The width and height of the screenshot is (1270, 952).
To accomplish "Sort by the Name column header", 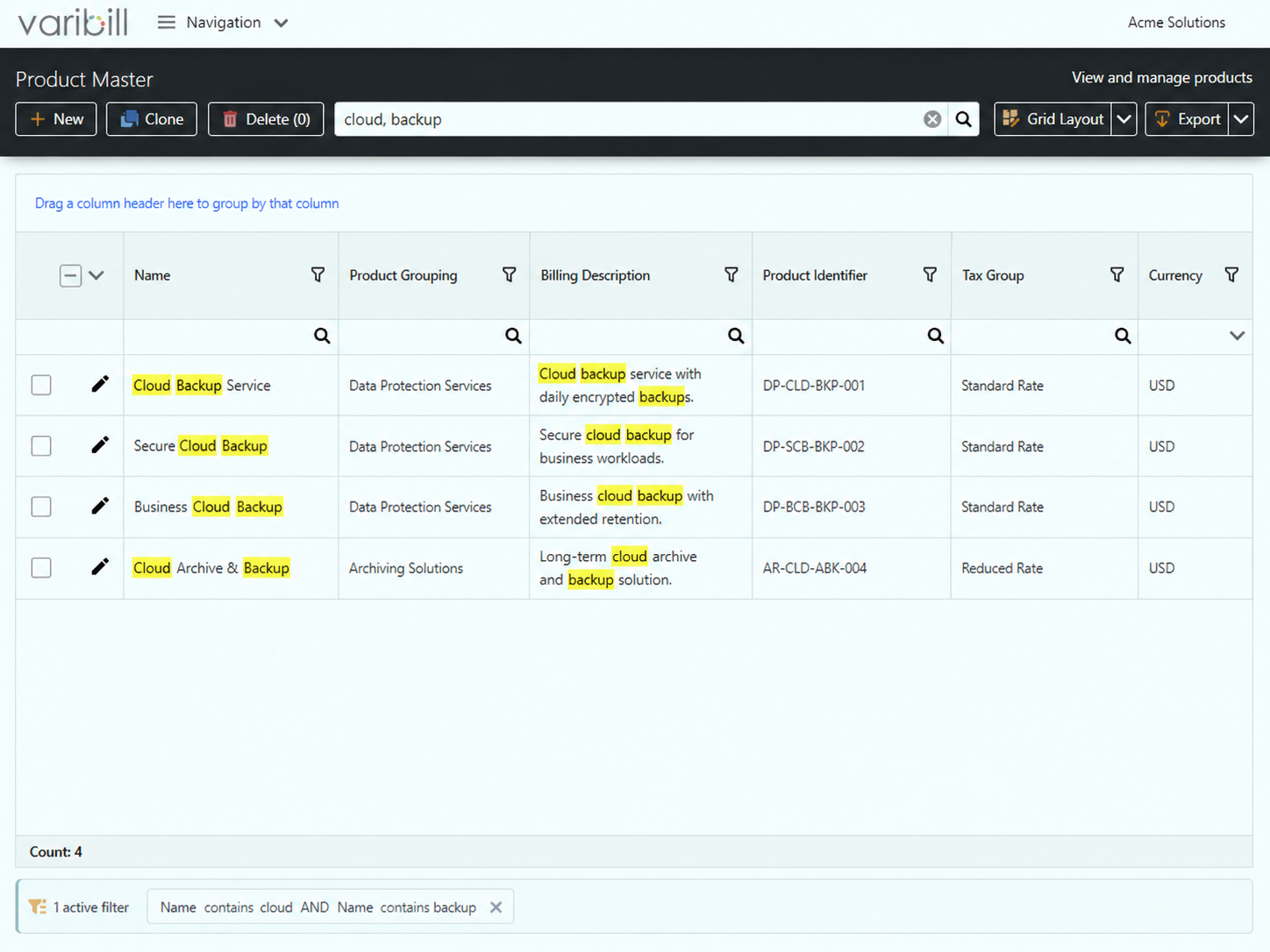I will click(153, 275).
